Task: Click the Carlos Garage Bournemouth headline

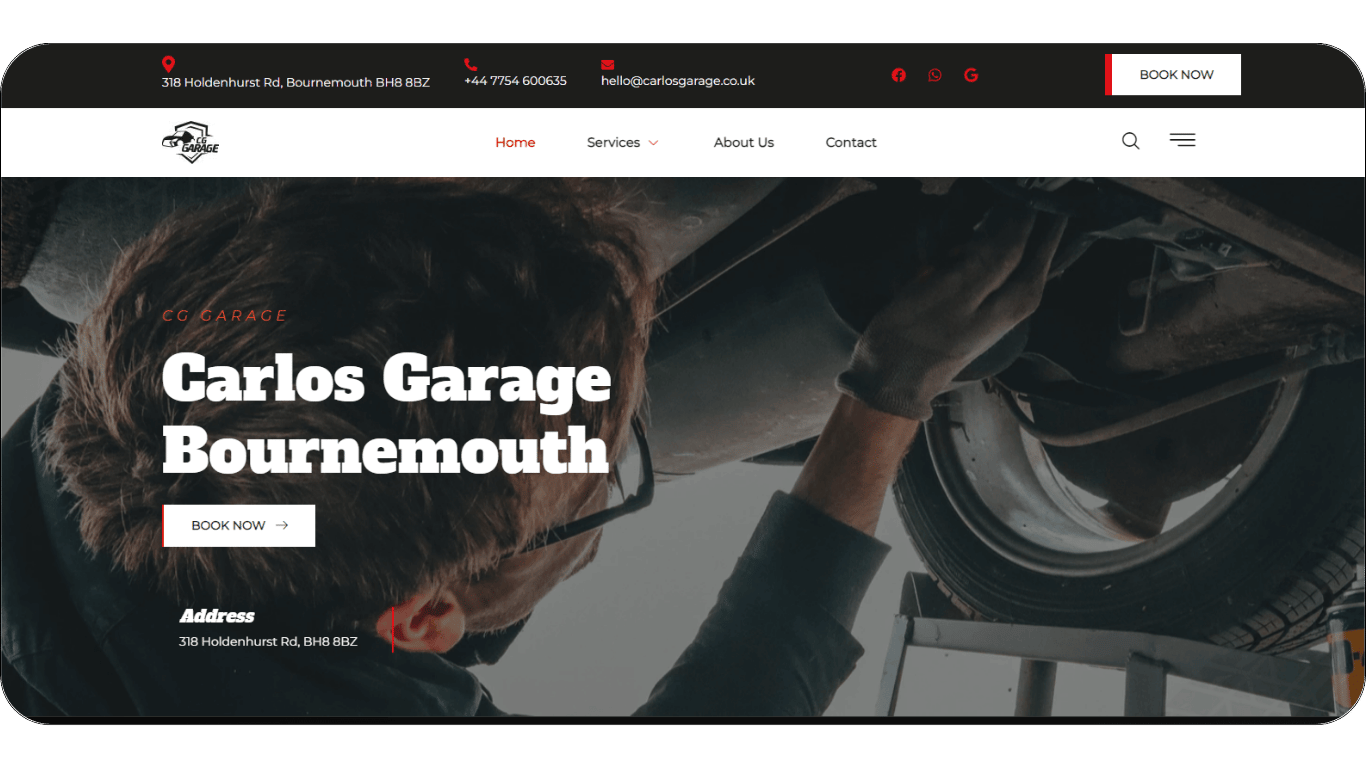Action: (x=386, y=415)
